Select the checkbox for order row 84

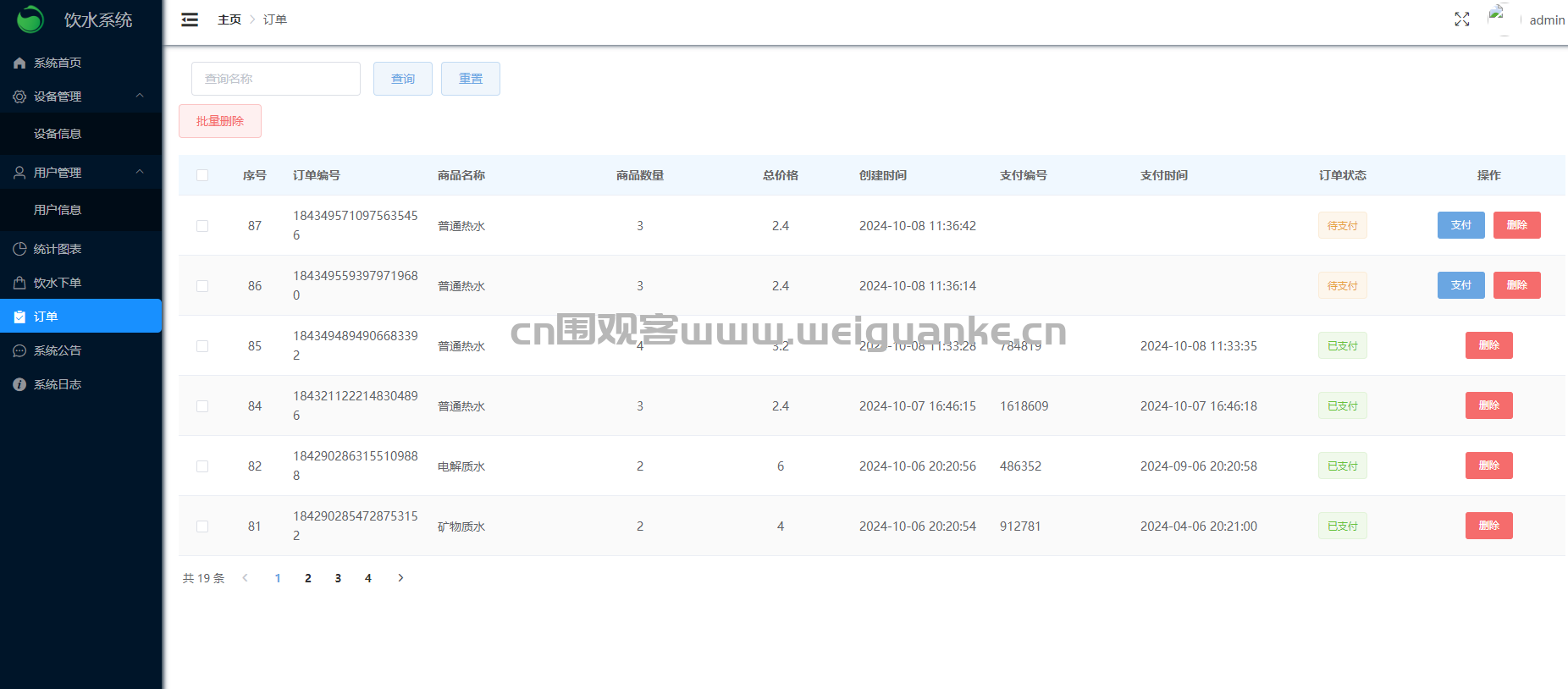[202, 406]
